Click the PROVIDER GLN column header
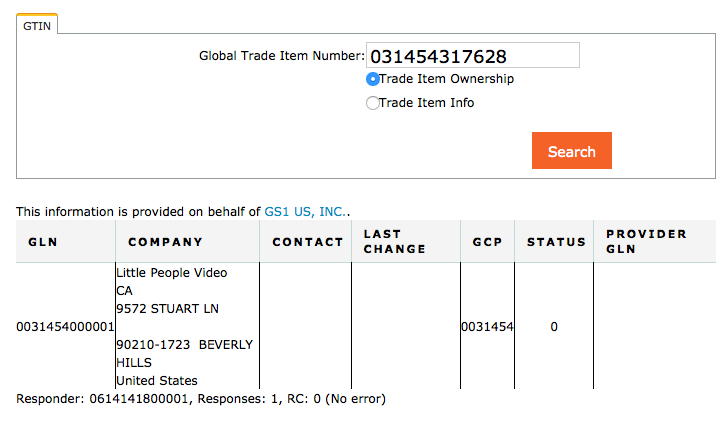This screenshot has height=421, width=720. [646, 241]
